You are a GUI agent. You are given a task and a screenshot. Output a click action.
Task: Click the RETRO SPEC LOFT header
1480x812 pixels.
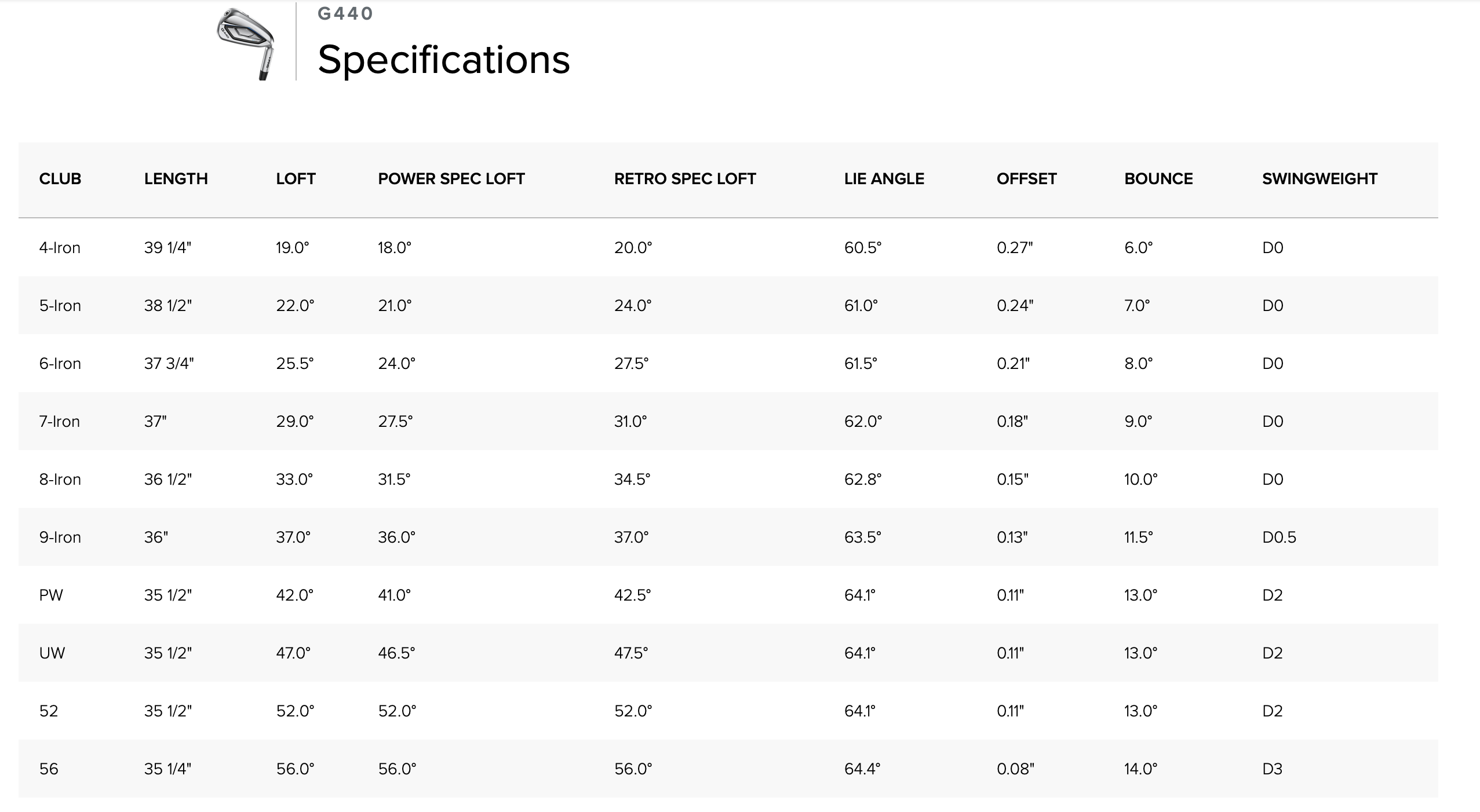684,179
